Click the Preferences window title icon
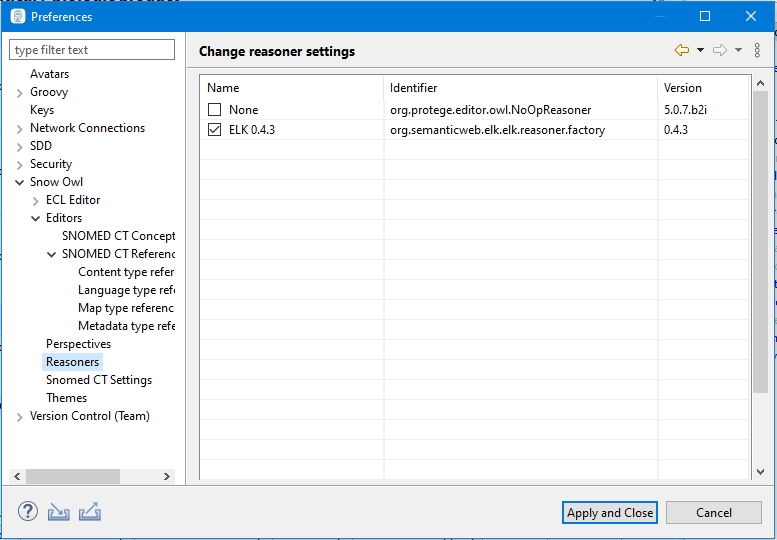The width and height of the screenshot is (777, 540). pyautogui.click(x=17, y=17)
